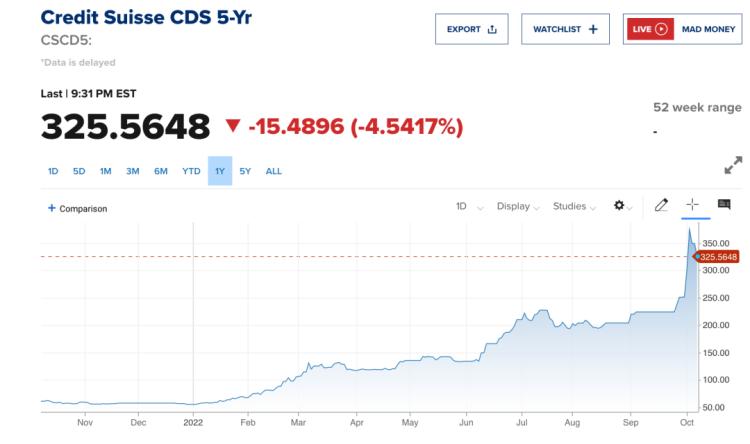This screenshot has width=750, height=444.
Task: Click the plus icon beside Comparison
Action: [x=52, y=208]
